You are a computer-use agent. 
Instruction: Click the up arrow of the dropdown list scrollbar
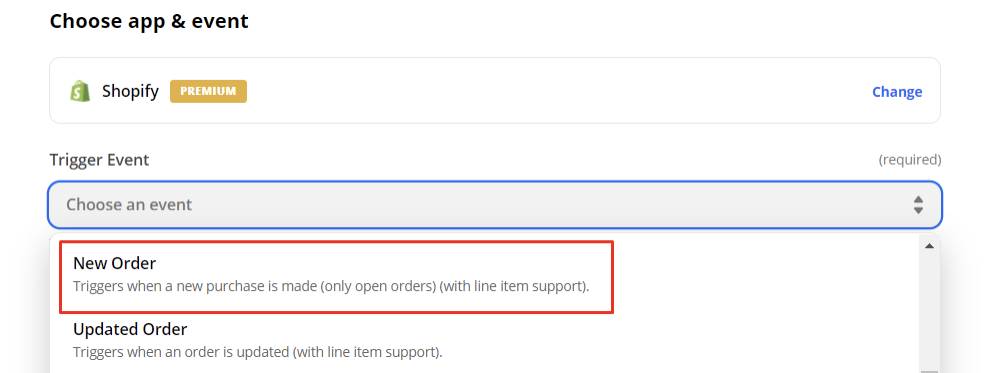click(929, 246)
